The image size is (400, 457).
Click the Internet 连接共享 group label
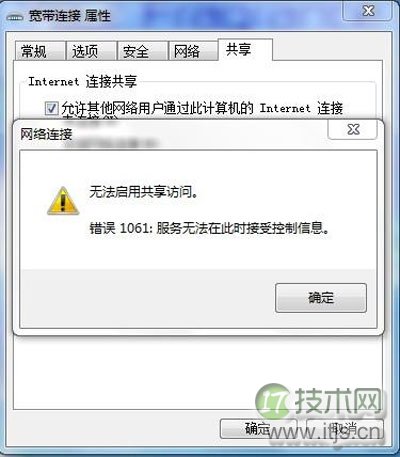pos(82,82)
